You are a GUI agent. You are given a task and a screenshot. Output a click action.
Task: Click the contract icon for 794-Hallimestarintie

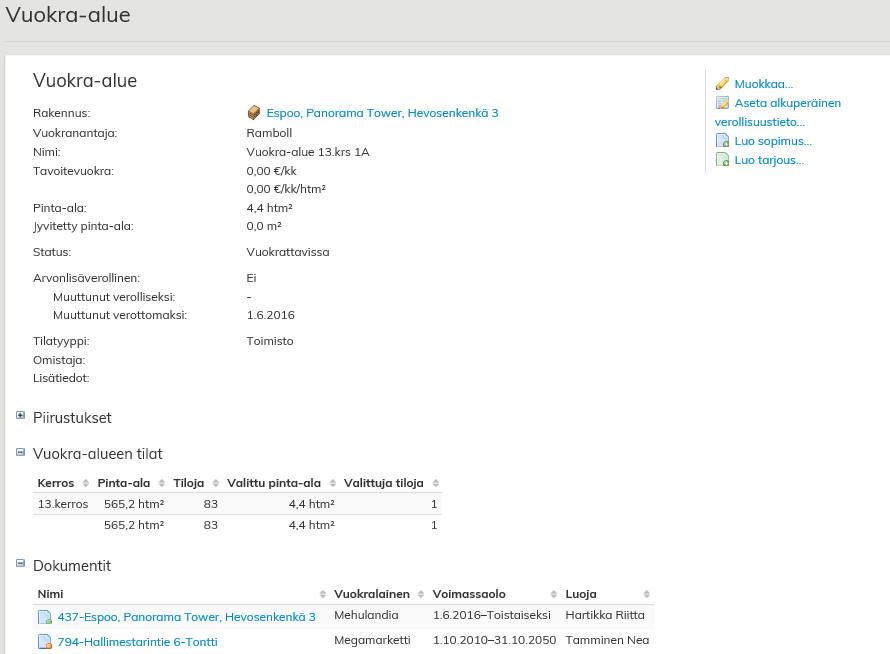coord(45,642)
